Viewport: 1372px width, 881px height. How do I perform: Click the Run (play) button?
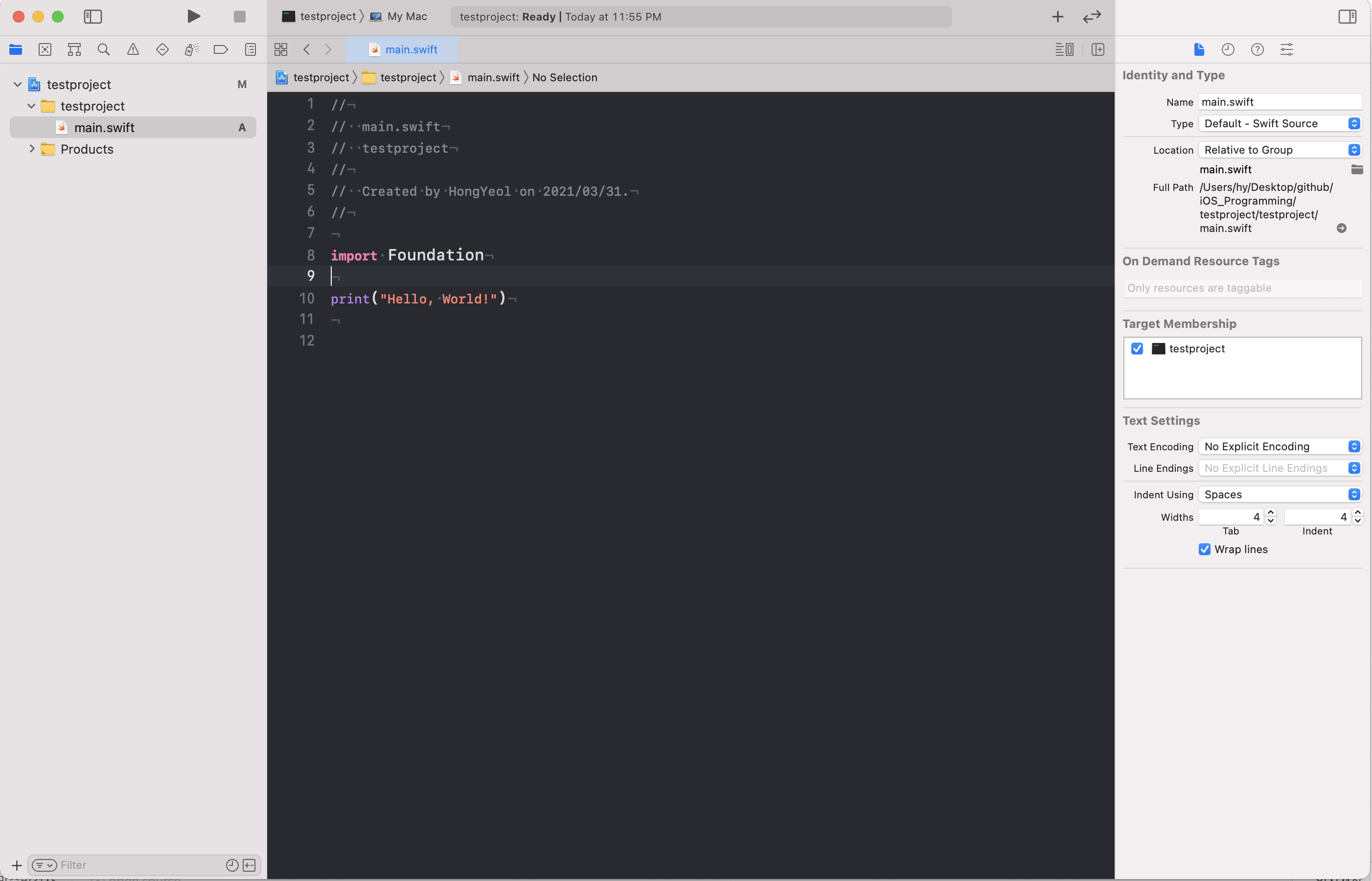coord(193,16)
